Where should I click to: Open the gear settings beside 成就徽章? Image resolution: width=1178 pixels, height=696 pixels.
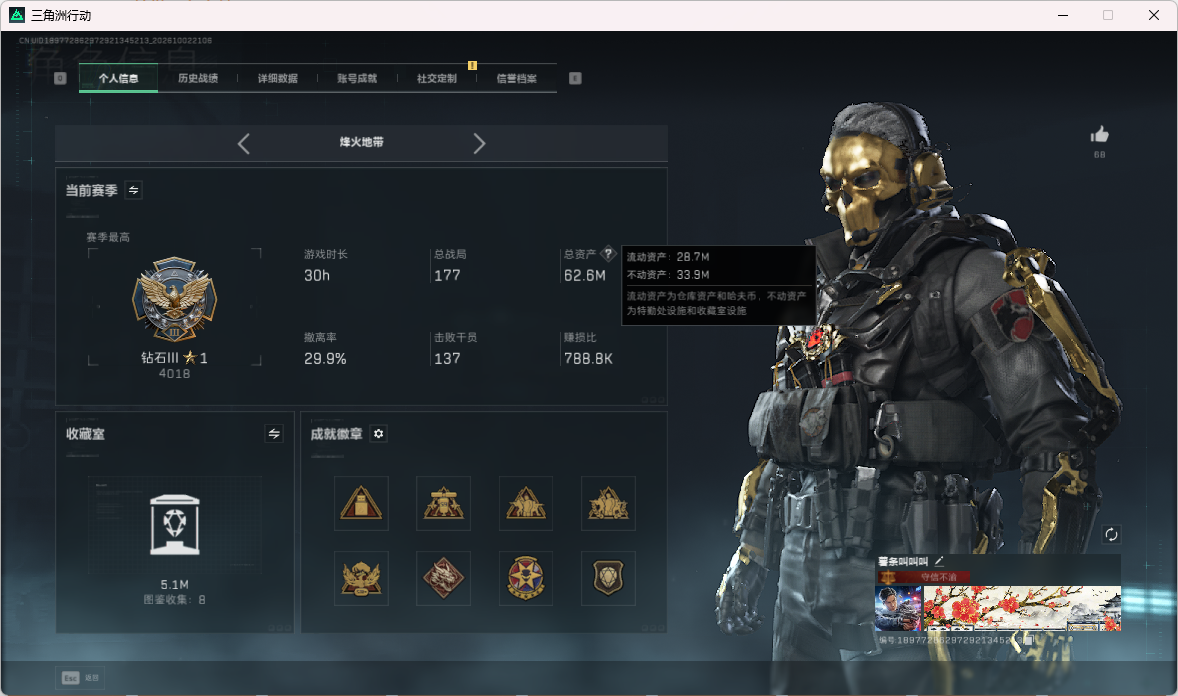(379, 434)
